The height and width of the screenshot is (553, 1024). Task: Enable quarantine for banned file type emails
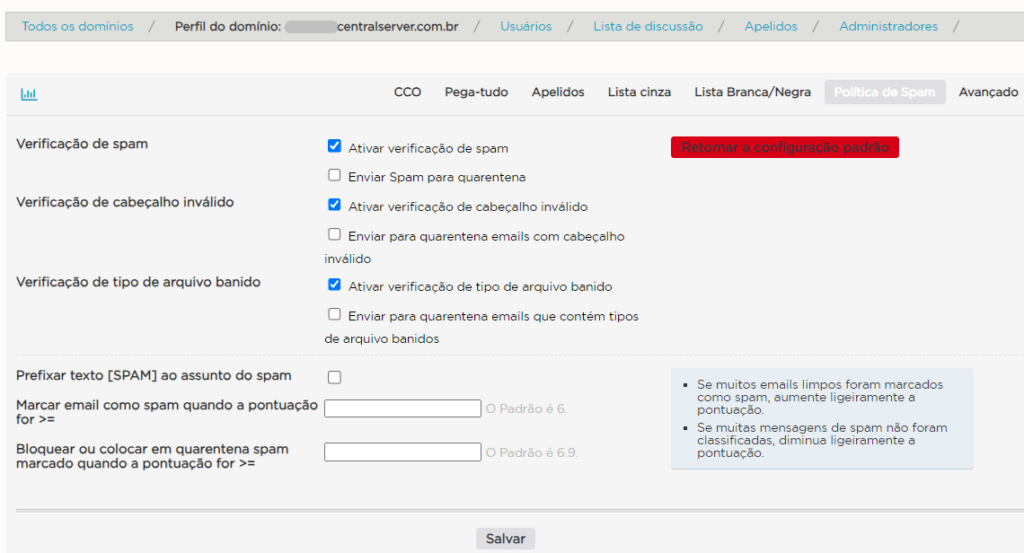[x=334, y=314]
